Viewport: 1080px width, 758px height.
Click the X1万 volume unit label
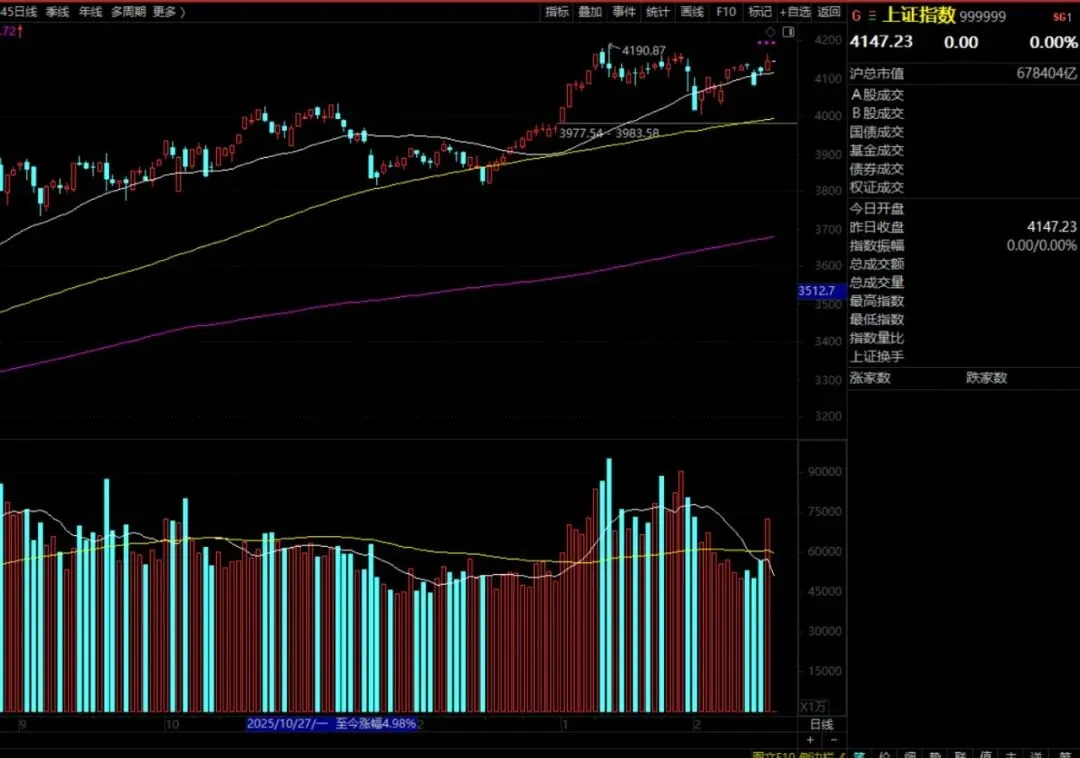coord(813,707)
